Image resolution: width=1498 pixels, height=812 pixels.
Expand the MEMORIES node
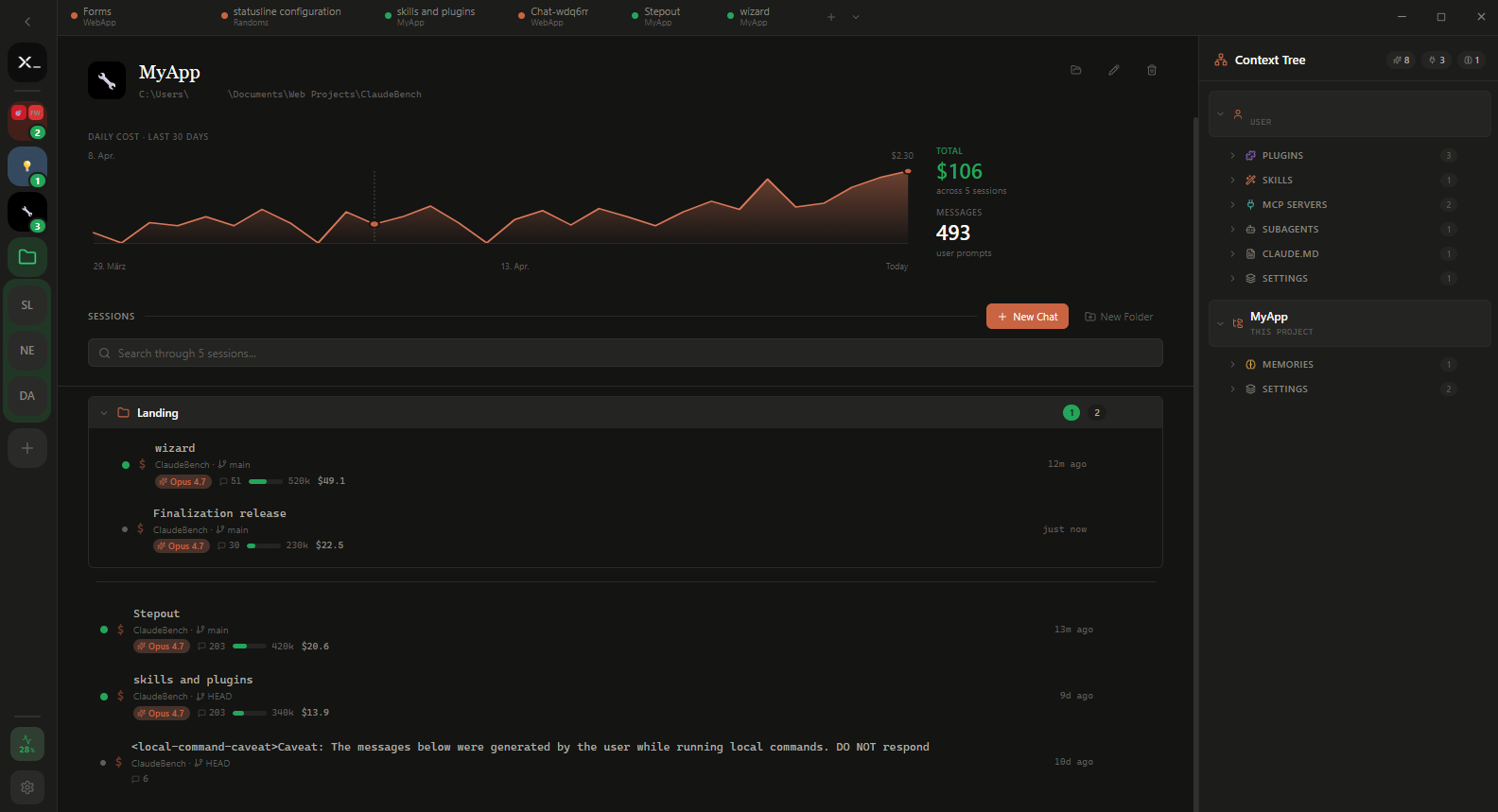[1232, 364]
